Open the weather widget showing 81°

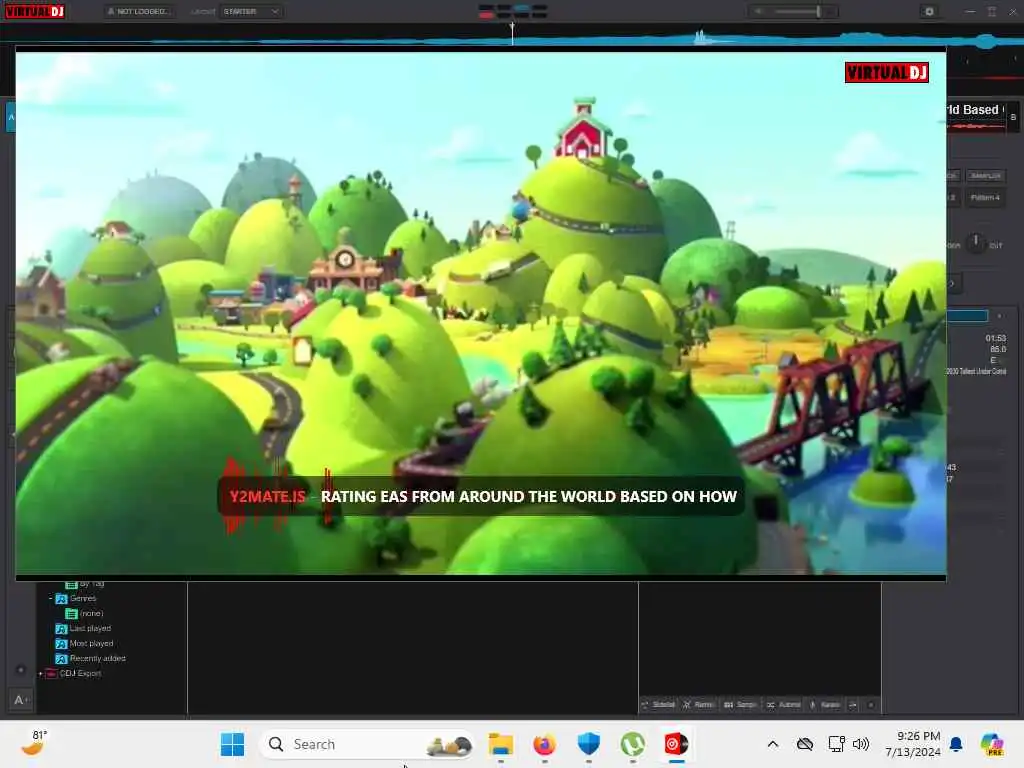click(35, 743)
